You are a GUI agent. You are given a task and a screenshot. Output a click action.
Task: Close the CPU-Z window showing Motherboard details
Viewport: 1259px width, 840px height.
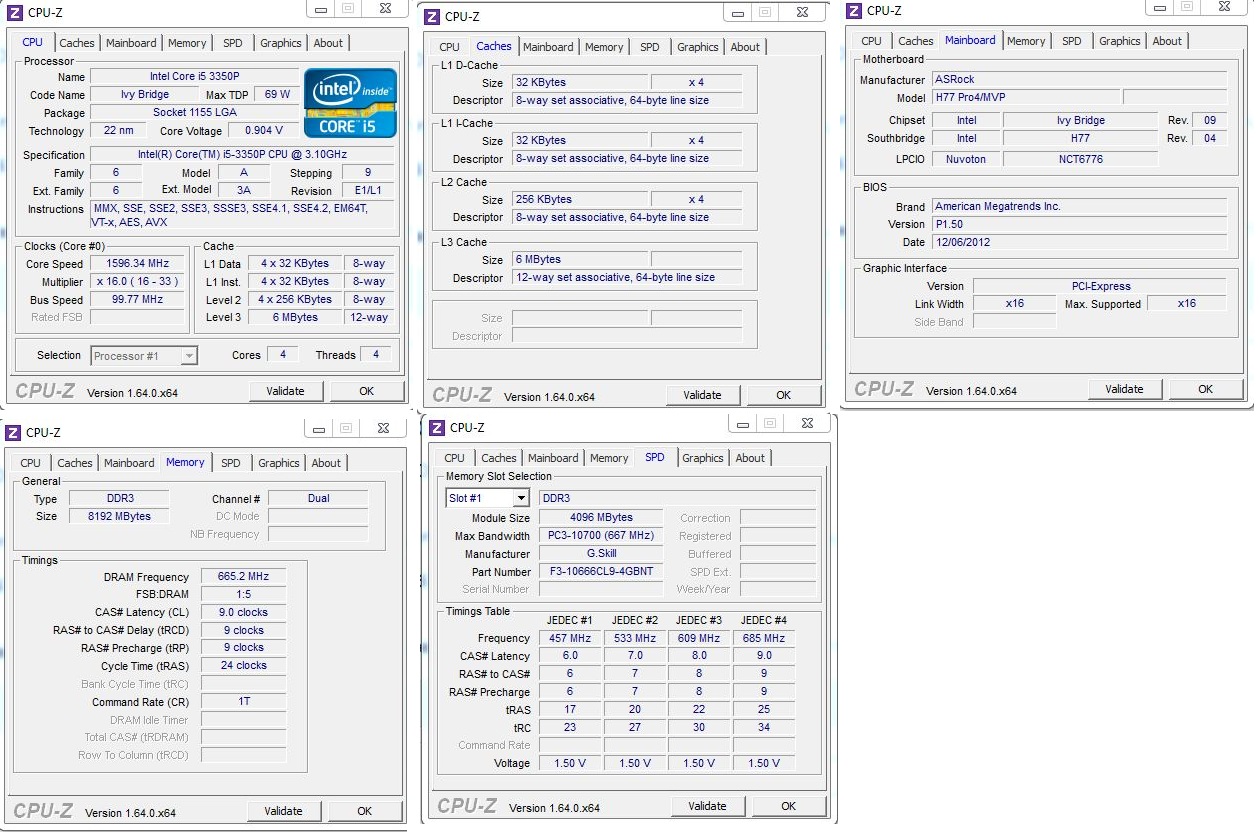pos(1224,7)
